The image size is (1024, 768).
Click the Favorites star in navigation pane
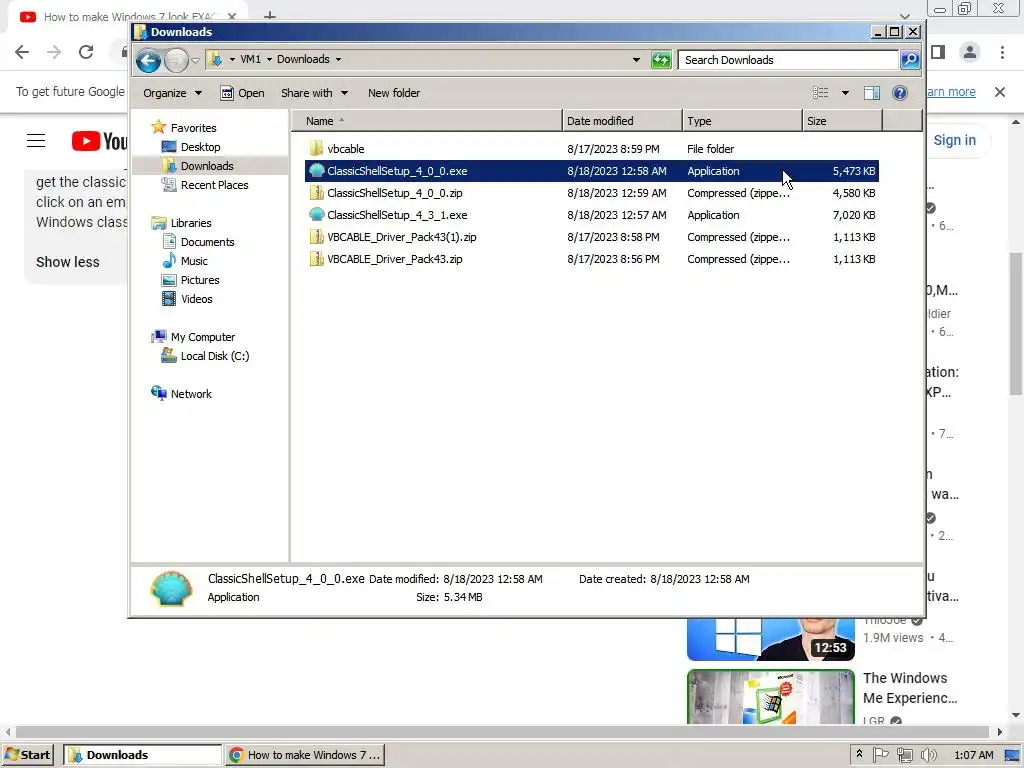coord(158,127)
